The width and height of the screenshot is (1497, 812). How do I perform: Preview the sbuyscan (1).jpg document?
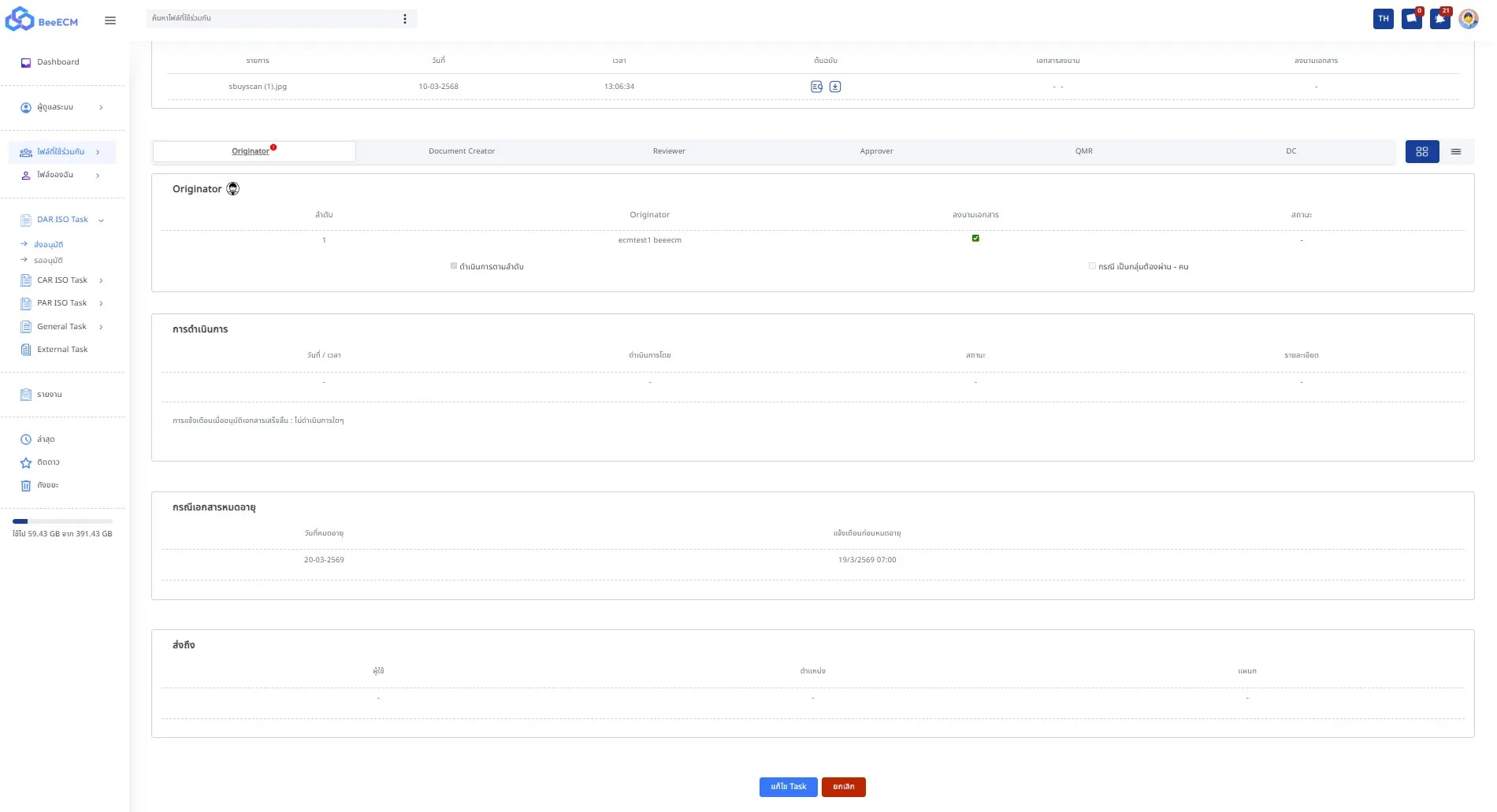coord(816,87)
